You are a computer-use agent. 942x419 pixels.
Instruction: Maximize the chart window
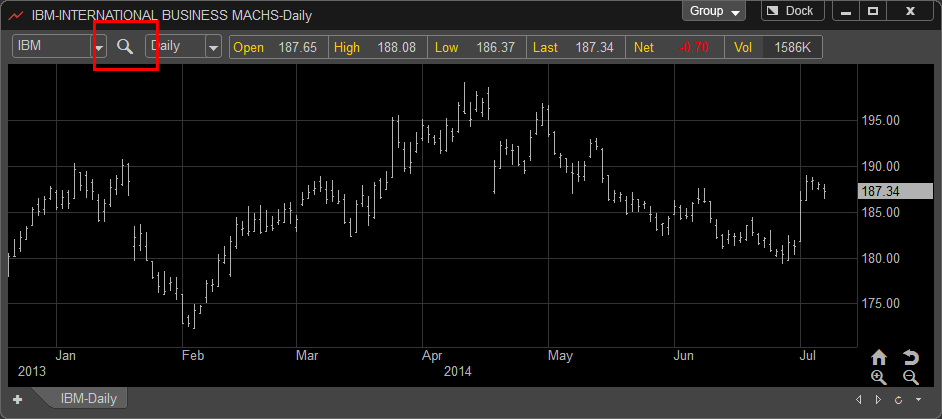point(874,11)
